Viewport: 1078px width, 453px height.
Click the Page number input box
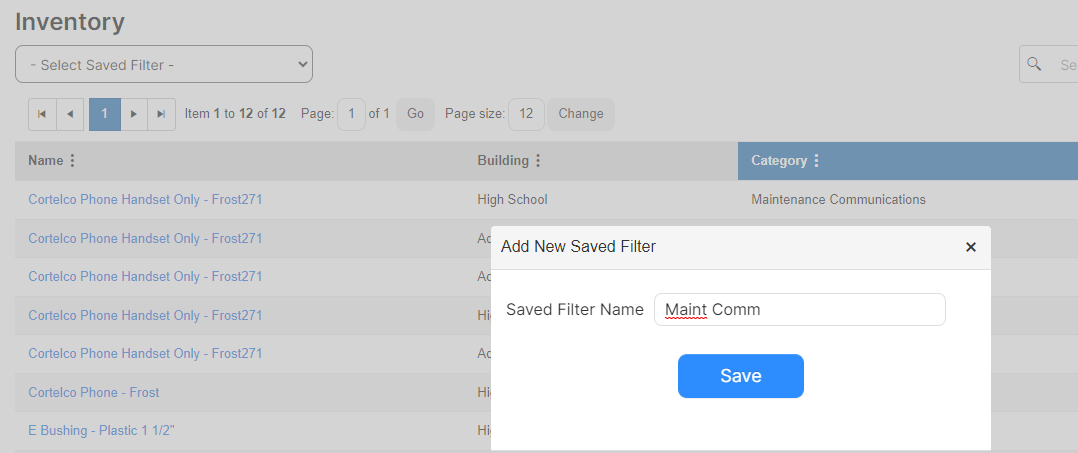coord(352,114)
